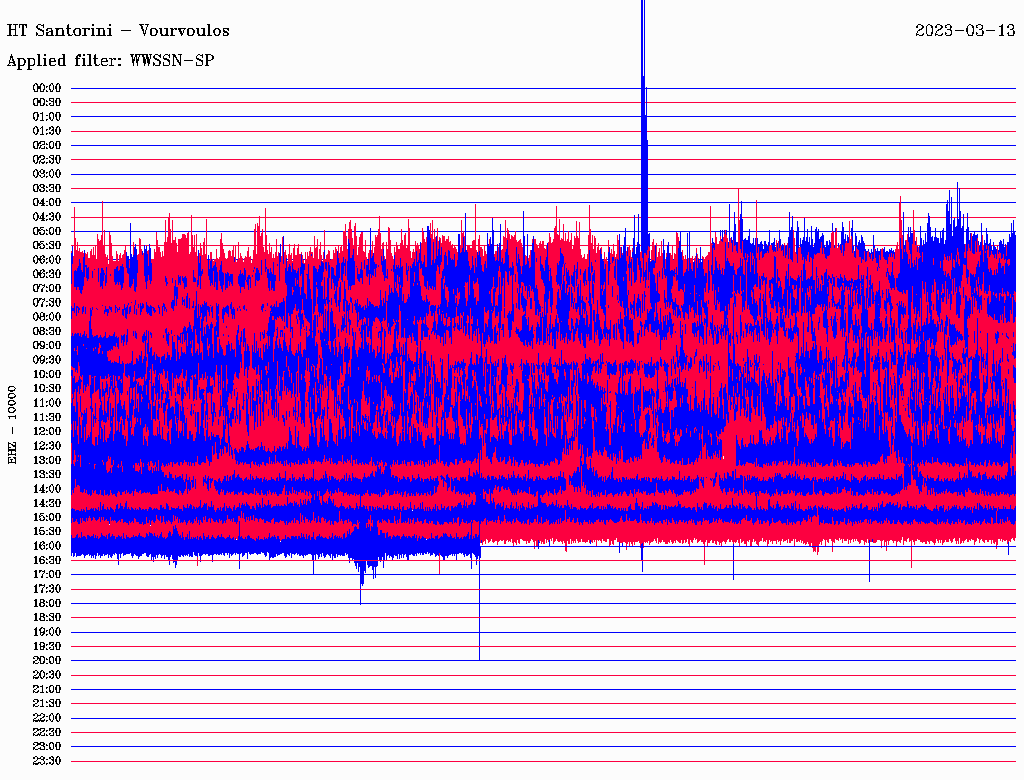Click the 22:00 time label
Image resolution: width=1024 pixels, height=780 pixels.
tap(47, 717)
